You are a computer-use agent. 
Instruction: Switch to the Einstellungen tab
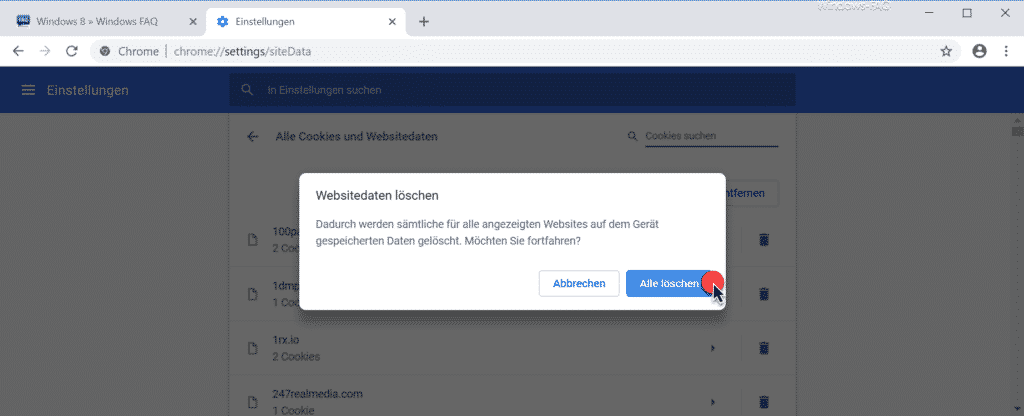point(306,22)
